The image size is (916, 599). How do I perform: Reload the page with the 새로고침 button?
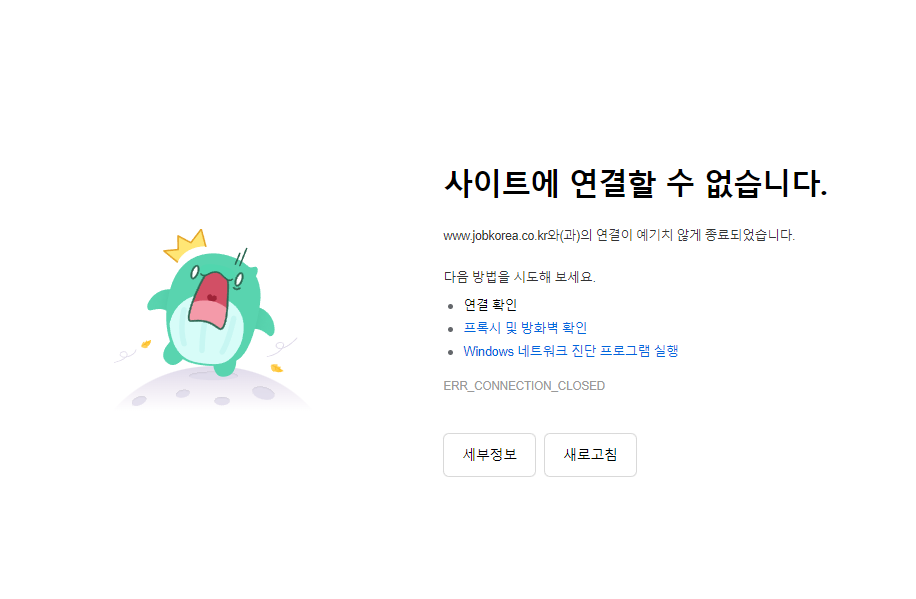[x=590, y=455]
